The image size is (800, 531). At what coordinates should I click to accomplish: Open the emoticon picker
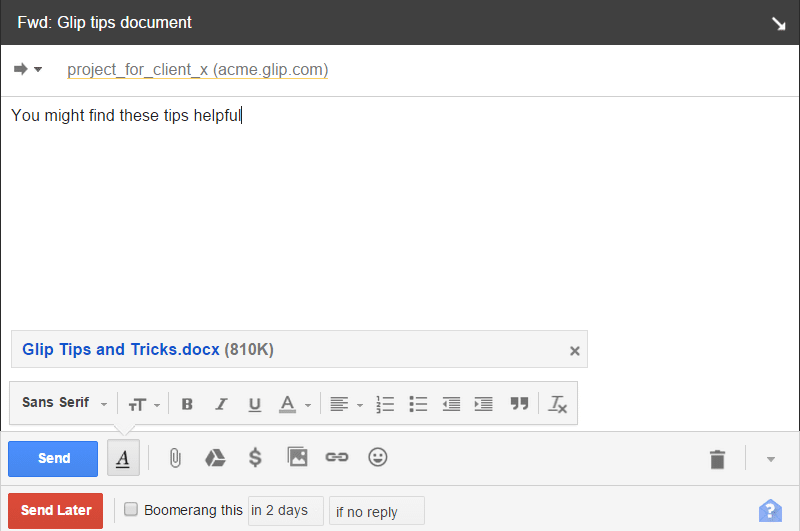pyautogui.click(x=377, y=458)
